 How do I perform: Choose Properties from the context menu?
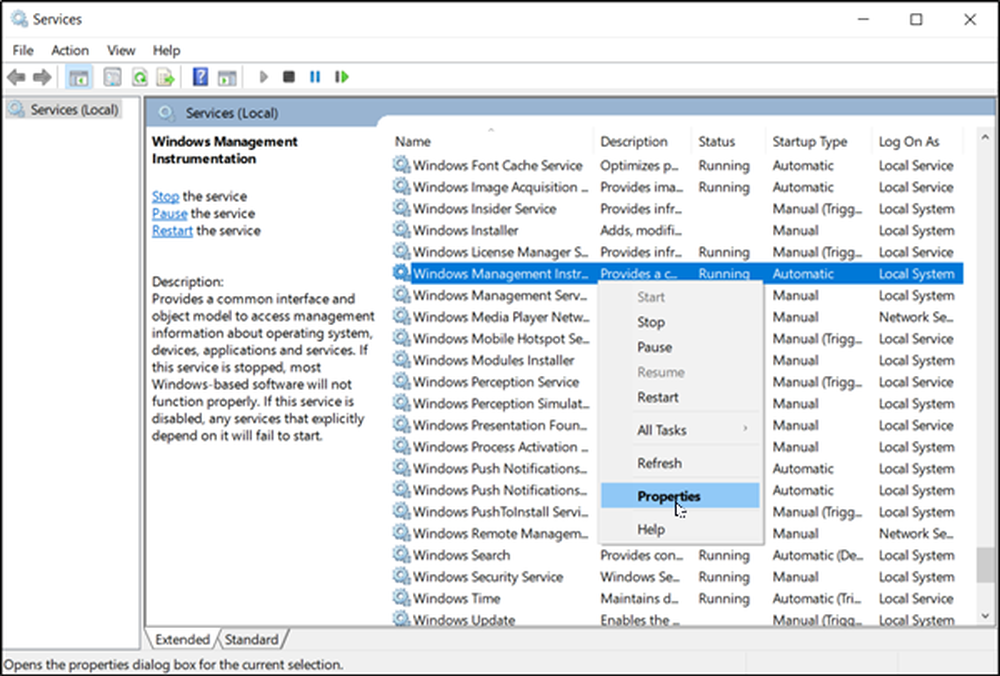pos(668,496)
